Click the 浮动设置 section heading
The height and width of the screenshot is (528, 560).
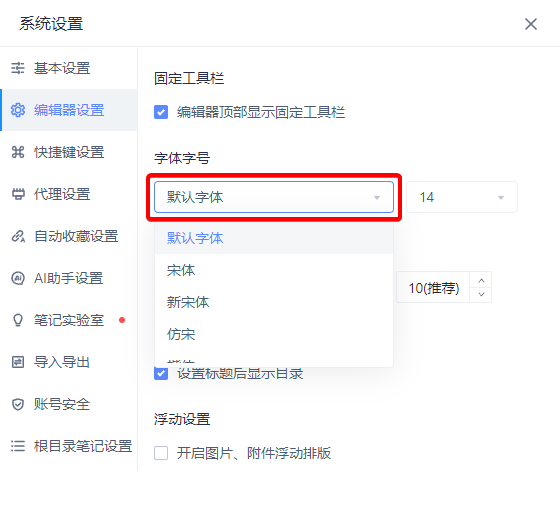coord(182,419)
